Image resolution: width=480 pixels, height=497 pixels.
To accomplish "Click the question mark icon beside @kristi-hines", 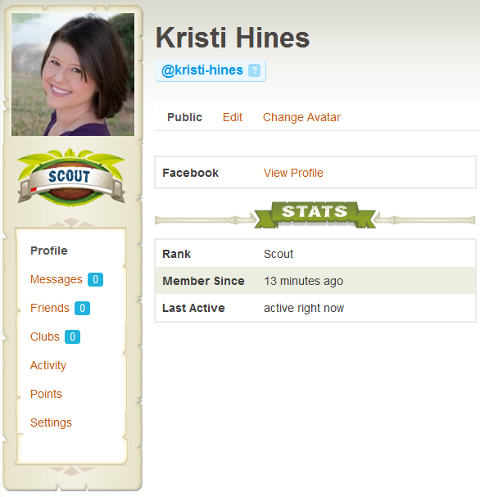I will (x=254, y=70).
